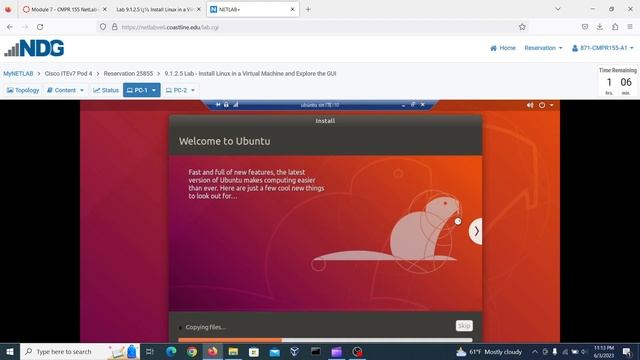Screen dimensions: 640x360
Task: Click the Cisco ITEv7 Pod 4 breadcrumb
Action: click(x=68, y=73)
